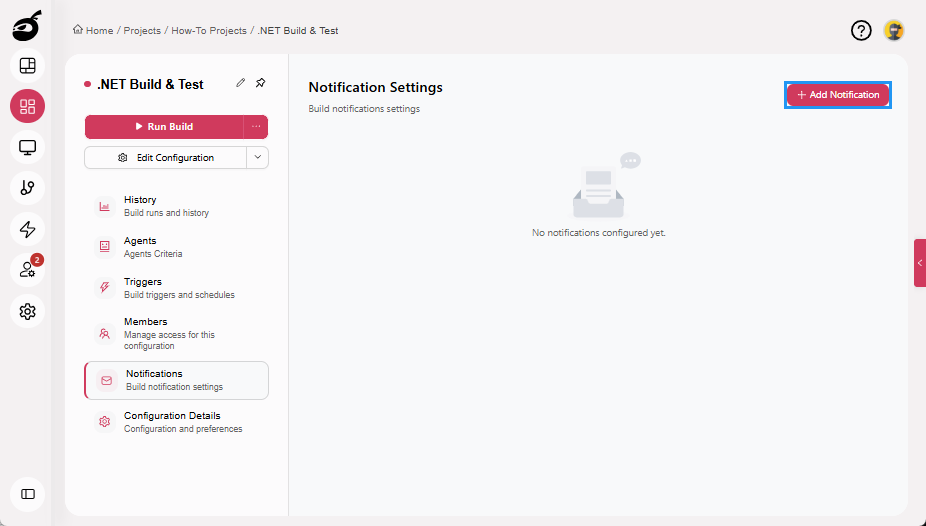Open the help question mark icon
This screenshot has height=526, width=926.
[x=861, y=30]
